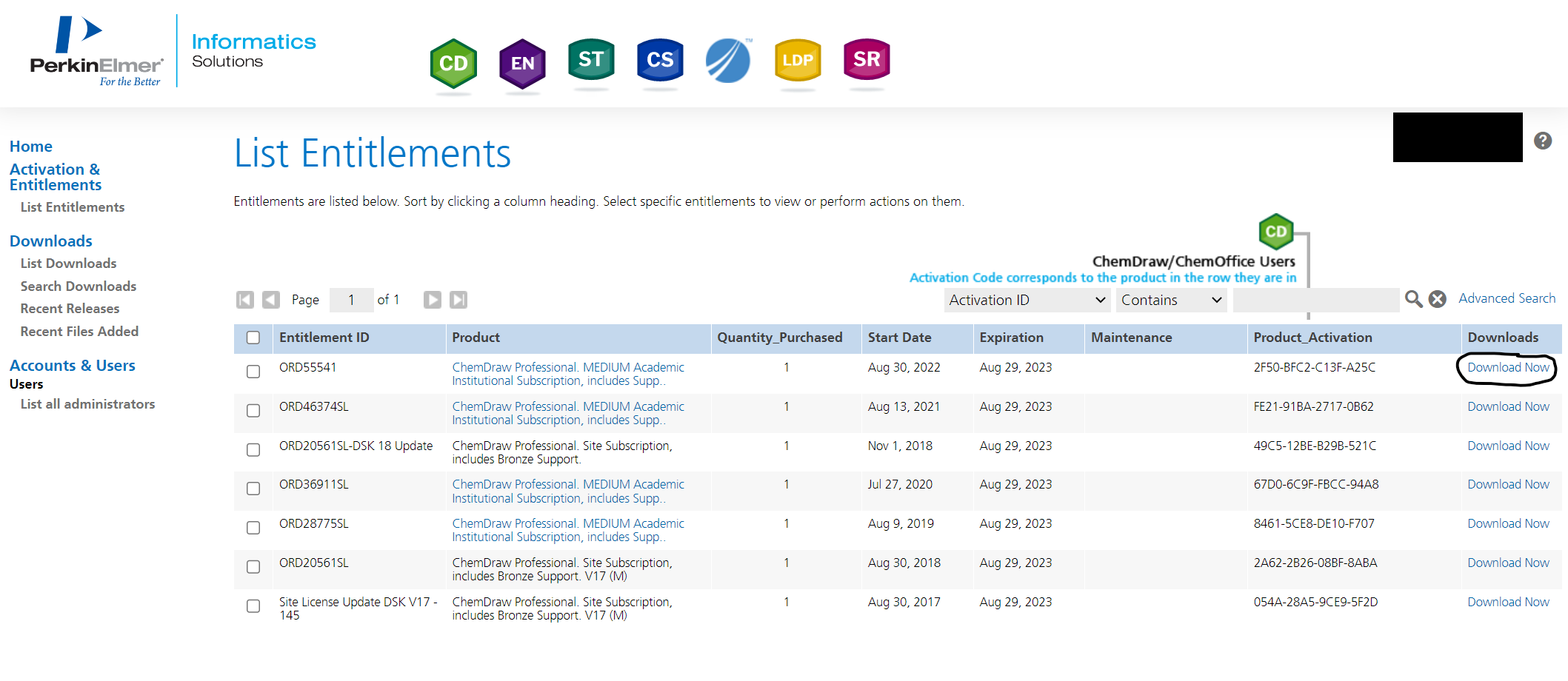Click Download Now for ORD55541
Viewport: 1568px width, 681px height.
coord(1509,367)
